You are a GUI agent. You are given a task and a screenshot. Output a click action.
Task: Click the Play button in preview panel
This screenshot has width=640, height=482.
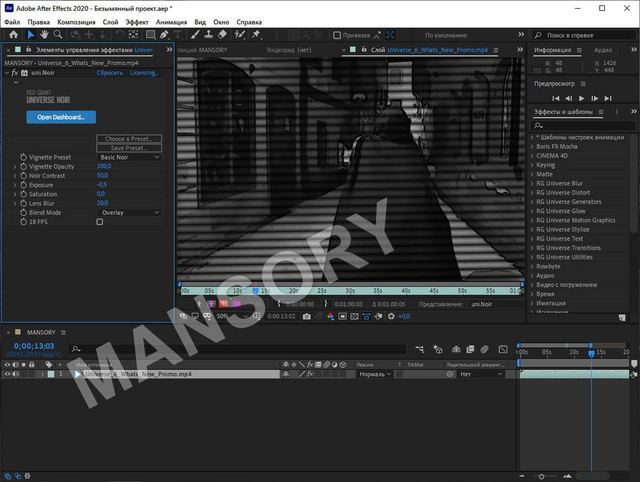[581, 98]
